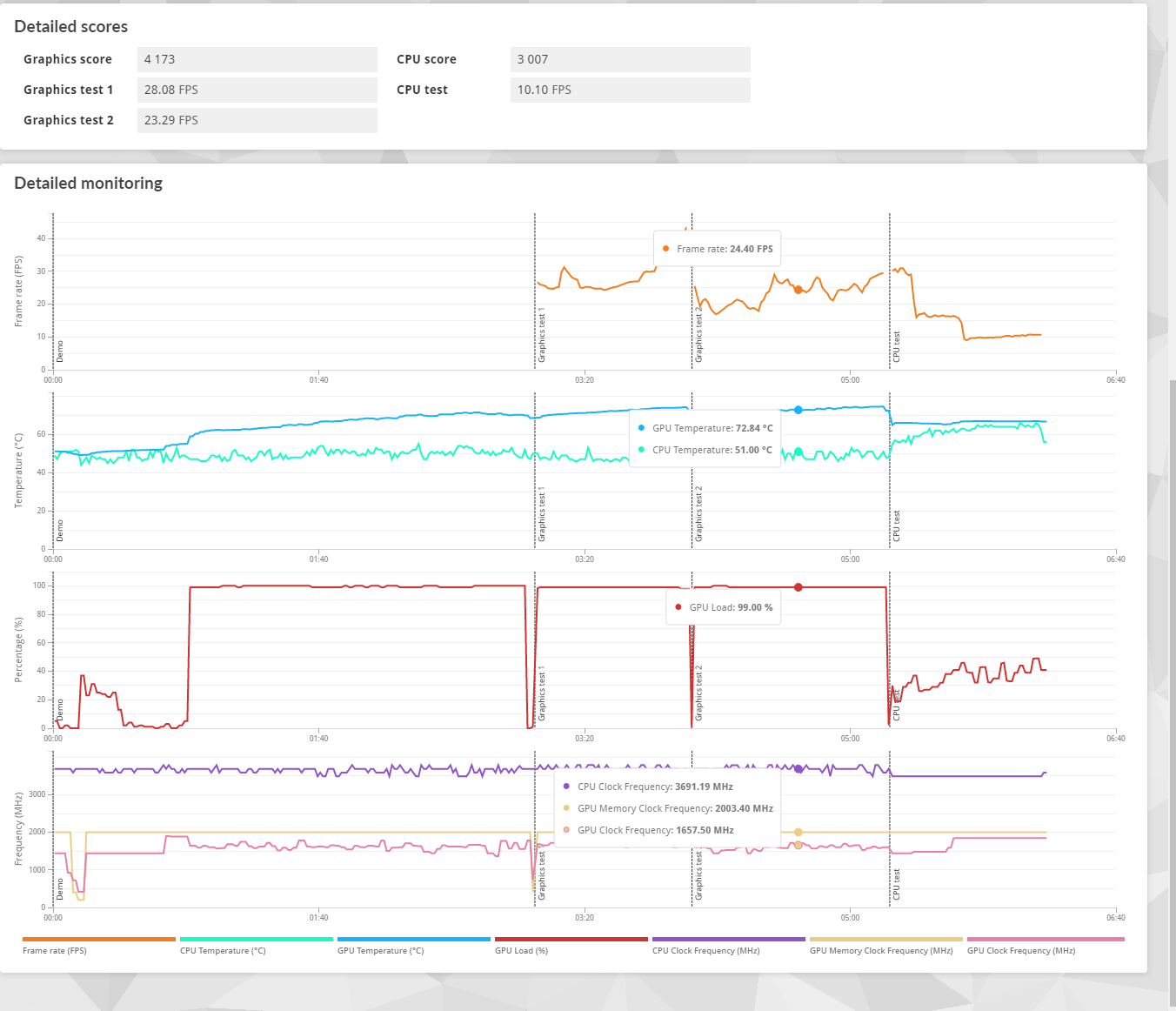Click the CPU Temperature 51.00 °C tooltip entry
This screenshot has width=1176, height=1011.
point(706,450)
